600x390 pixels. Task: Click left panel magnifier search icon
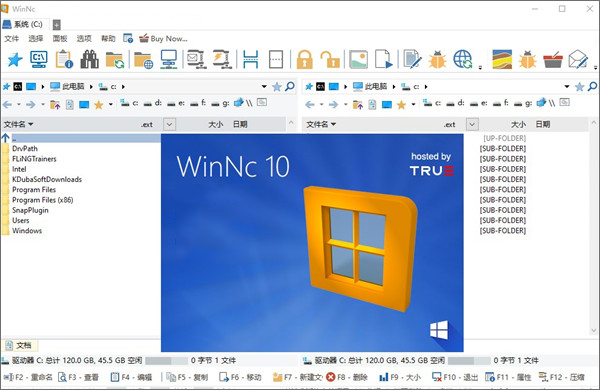290,86
